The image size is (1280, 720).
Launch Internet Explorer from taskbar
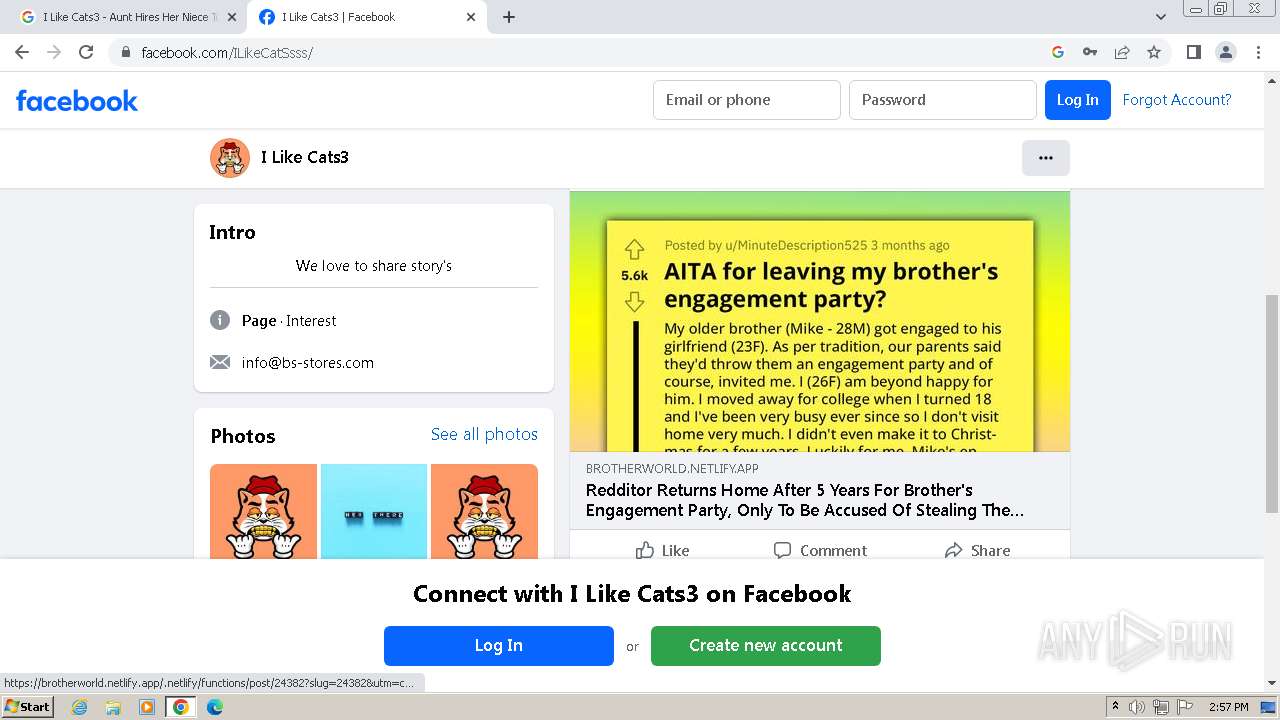pyautogui.click(x=80, y=707)
